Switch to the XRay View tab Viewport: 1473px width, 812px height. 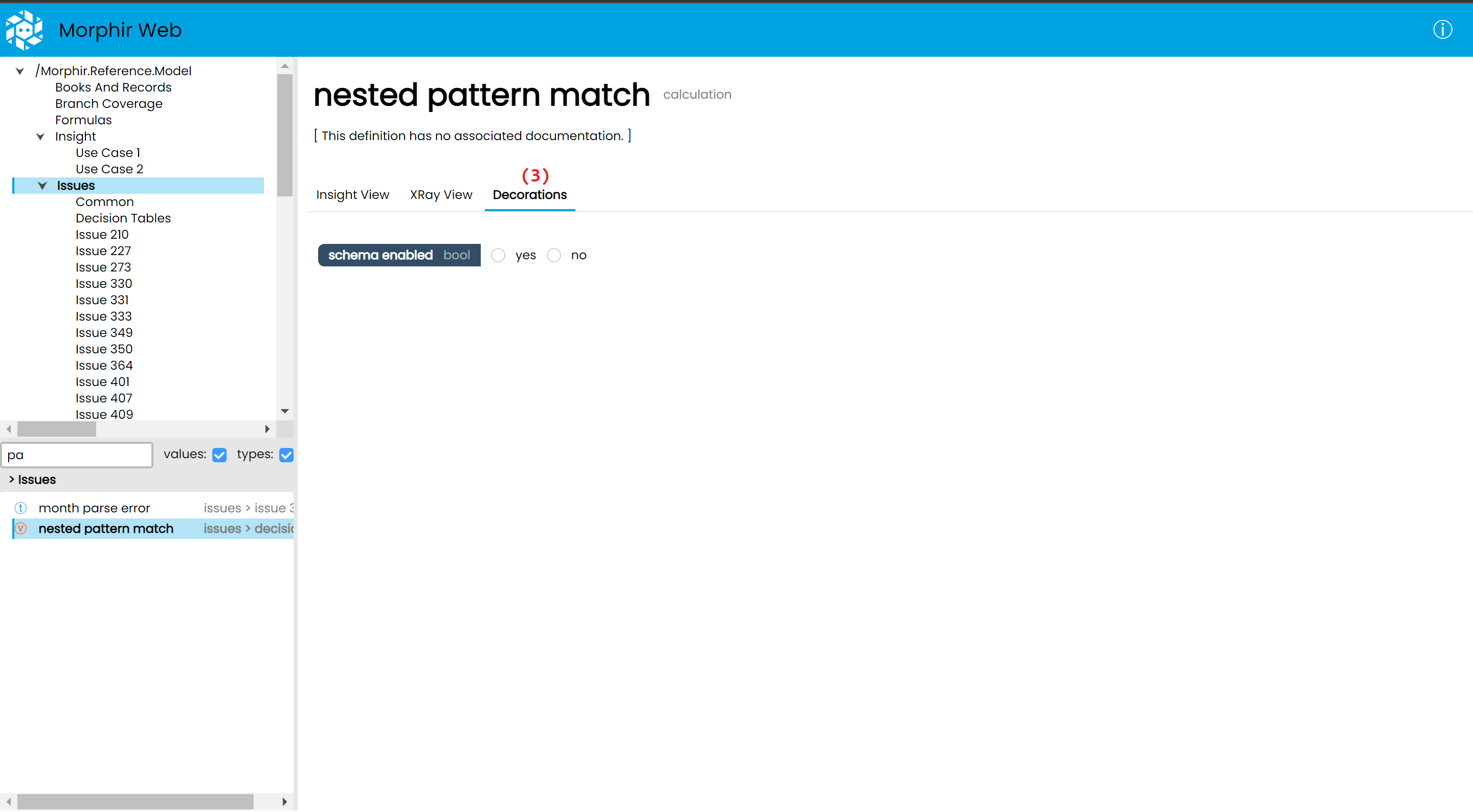pos(441,195)
